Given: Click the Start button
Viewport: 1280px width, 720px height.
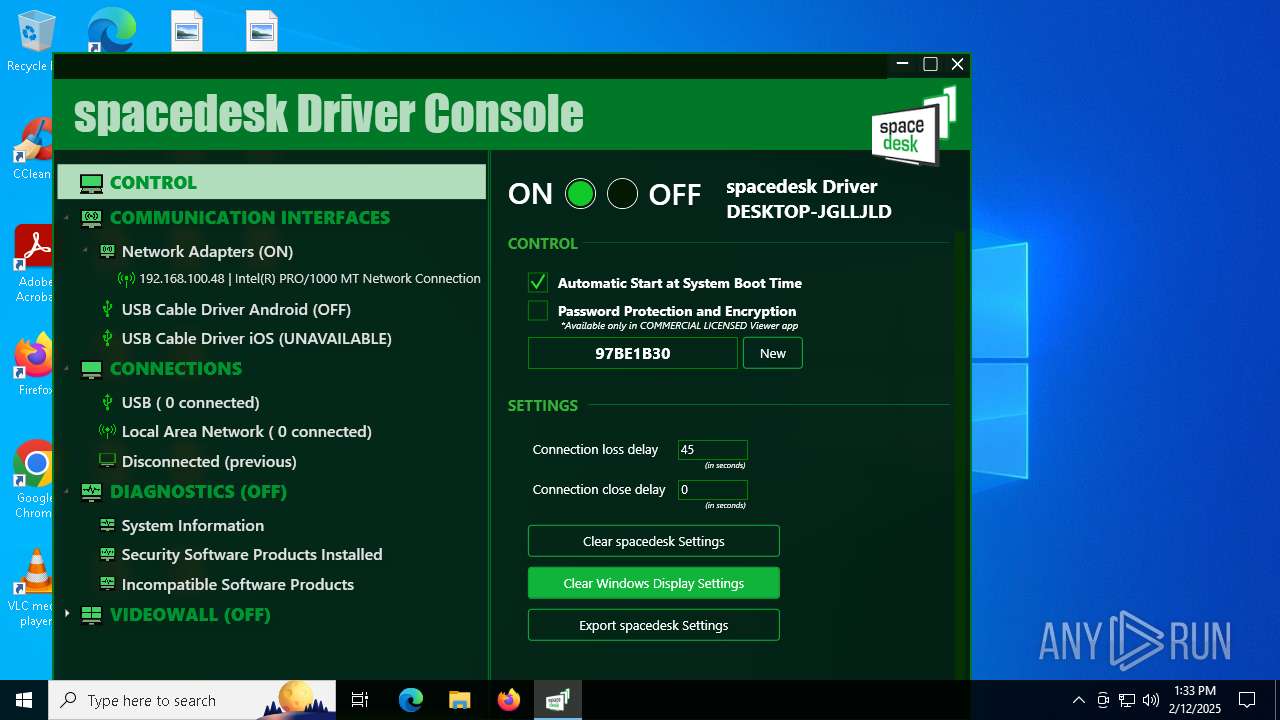Looking at the screenshot, I should (x=24, y=700).
